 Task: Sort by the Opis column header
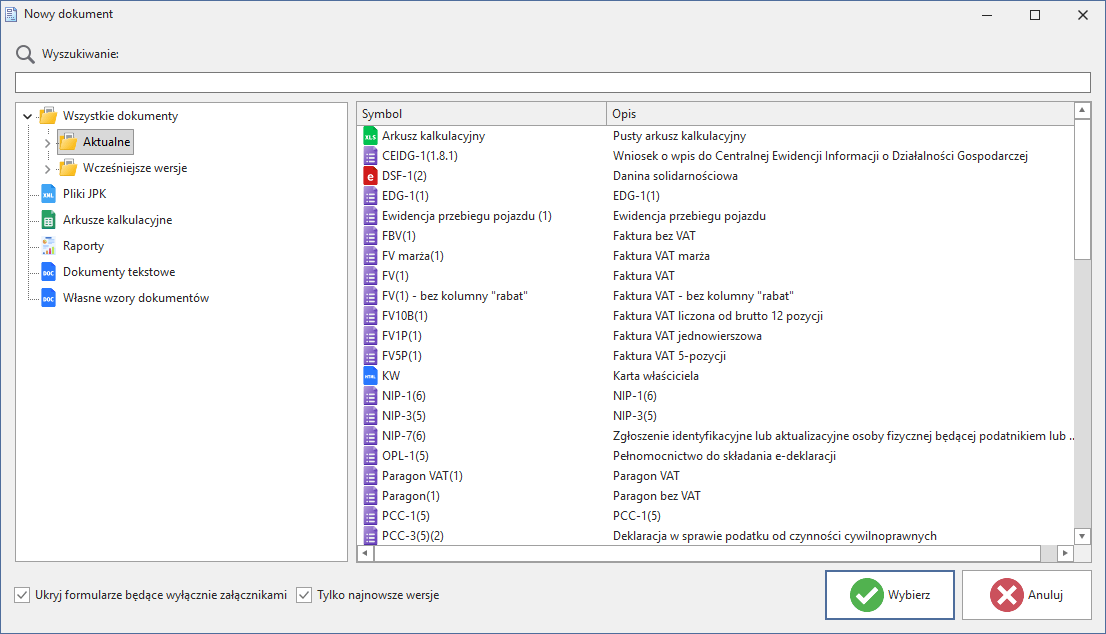click(x=840, y=114)
